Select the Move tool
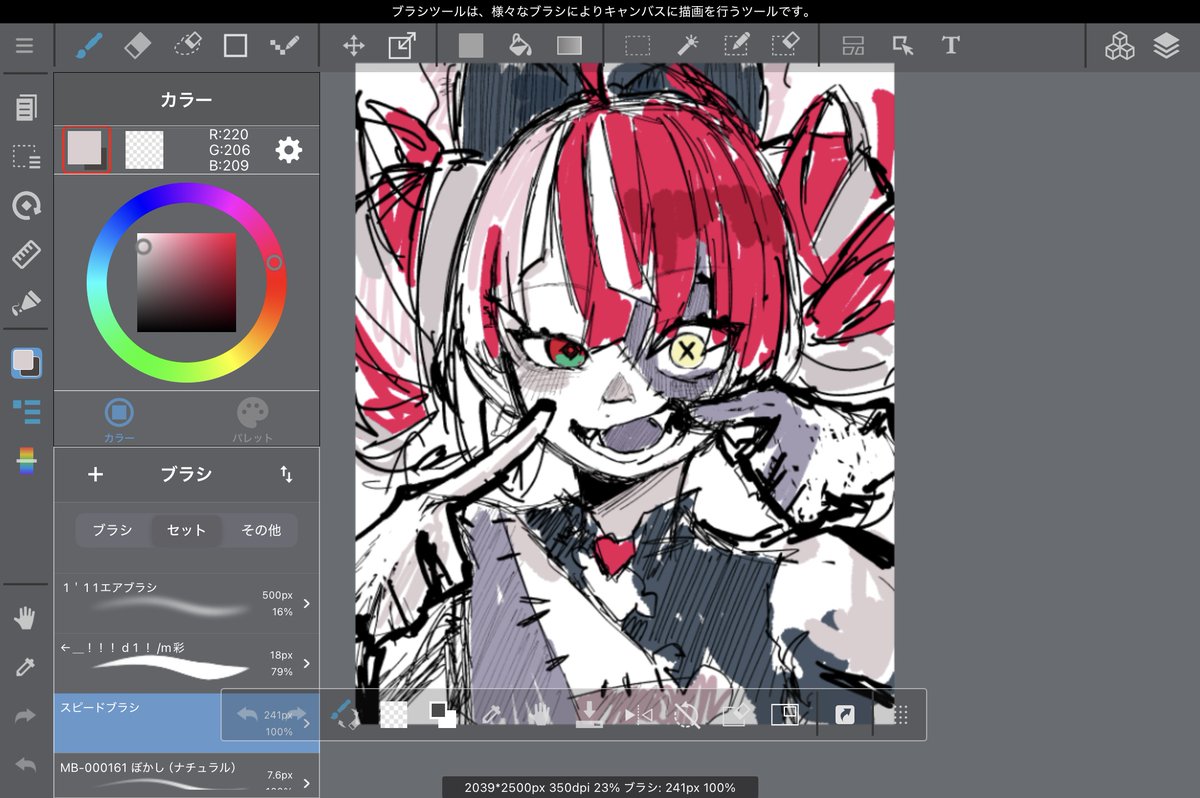The height and width of the screenshot is (798, 1200). coord(353,46)
